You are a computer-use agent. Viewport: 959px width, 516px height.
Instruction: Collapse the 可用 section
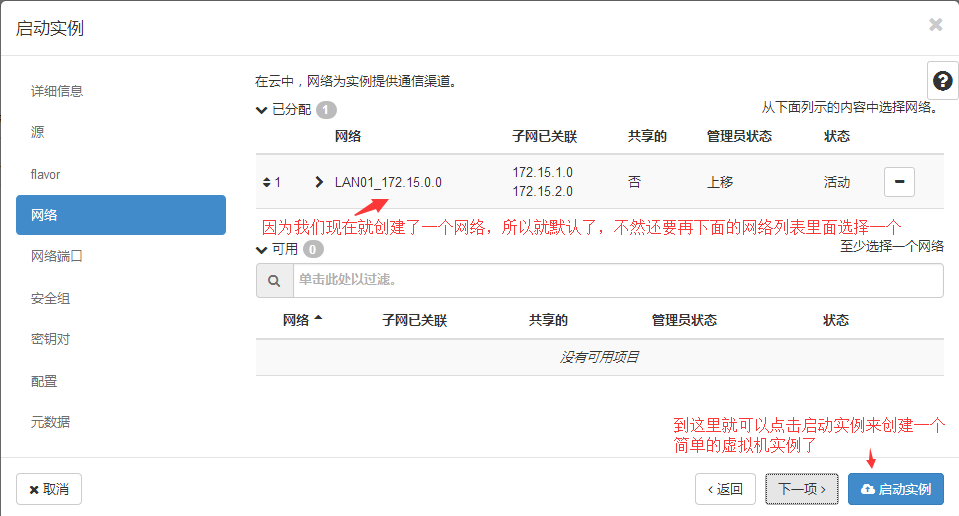(262, 249)
